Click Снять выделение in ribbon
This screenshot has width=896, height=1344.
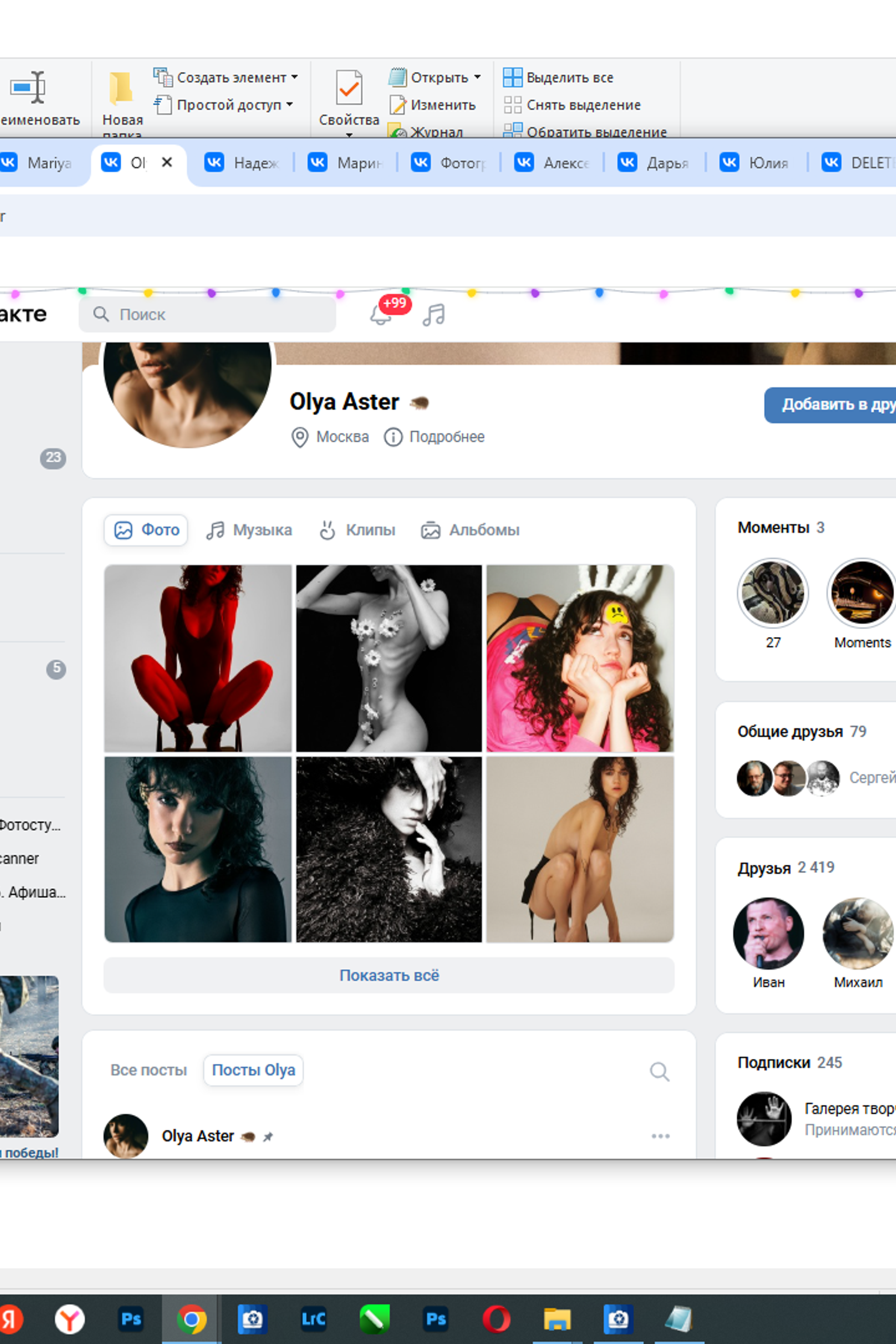coord(572,105)
